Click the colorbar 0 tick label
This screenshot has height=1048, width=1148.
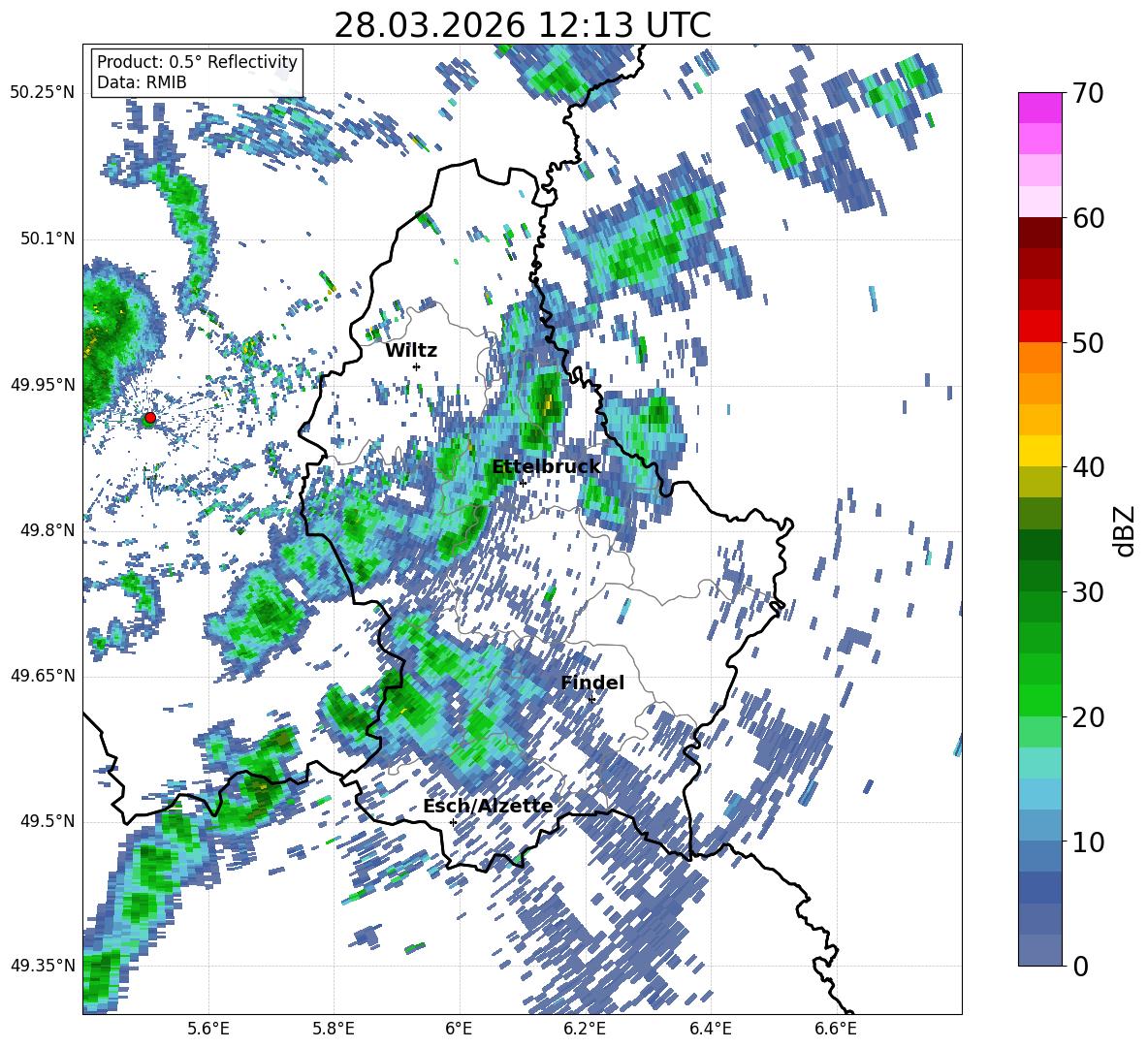(x=1080, y=966)
